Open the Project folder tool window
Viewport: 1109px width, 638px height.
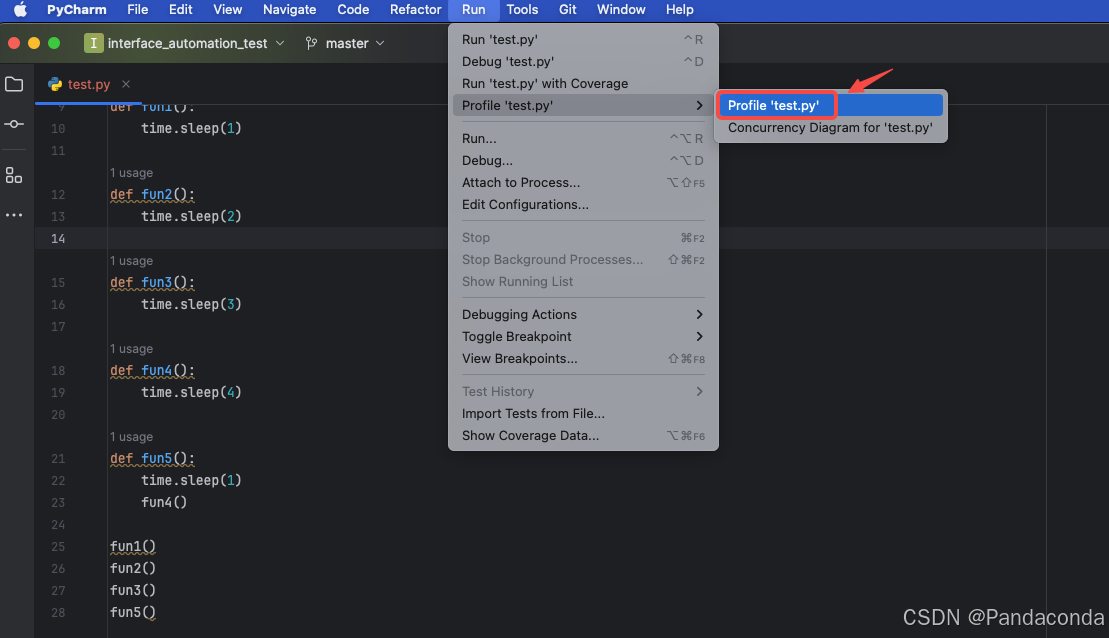point(14,84)
